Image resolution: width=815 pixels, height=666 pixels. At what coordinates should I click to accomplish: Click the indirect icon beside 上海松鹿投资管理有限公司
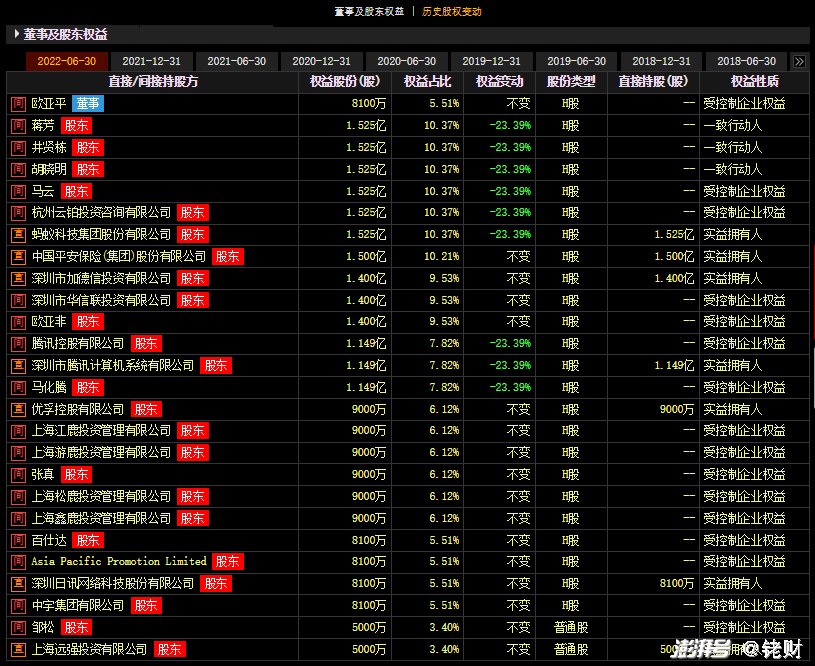pos(19,497)
